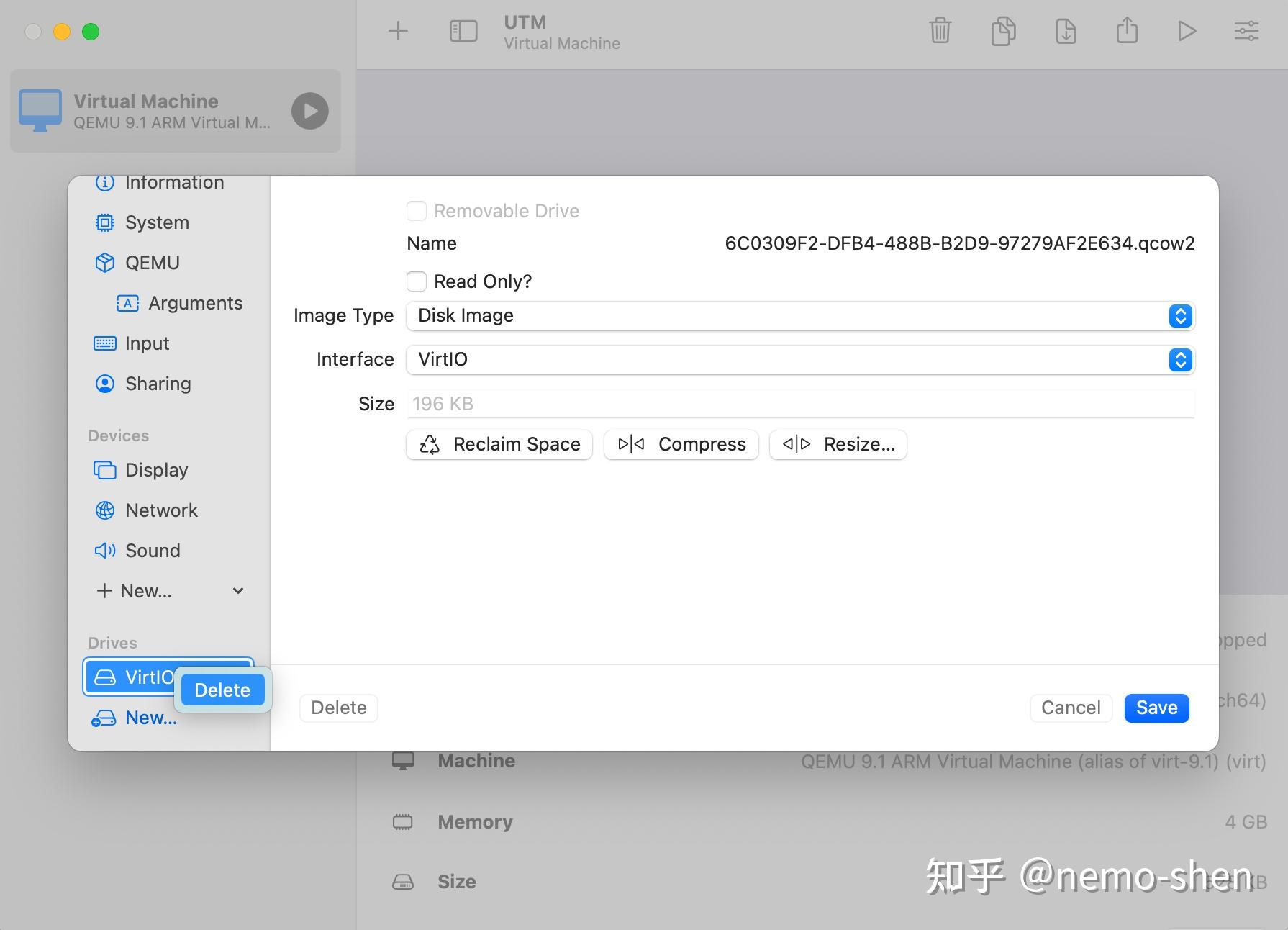Click the Reclaim Space button
1288x930 pixels.
tap(499, 444)
